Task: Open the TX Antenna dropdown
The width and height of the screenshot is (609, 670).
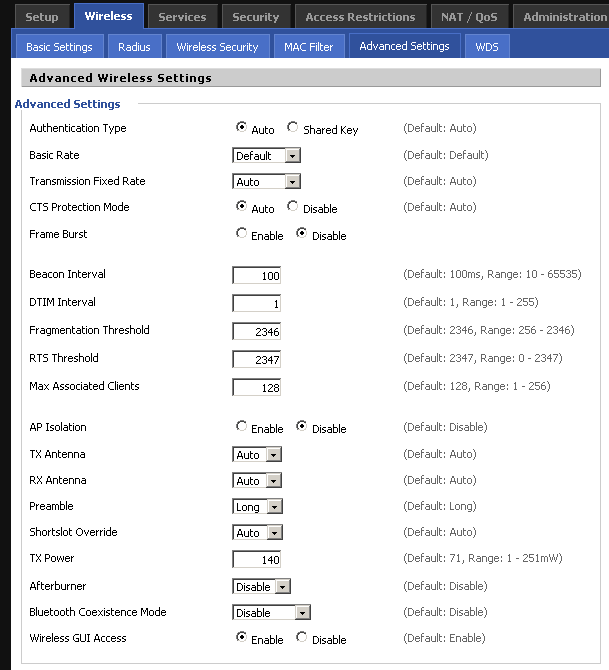Action: 257,455
